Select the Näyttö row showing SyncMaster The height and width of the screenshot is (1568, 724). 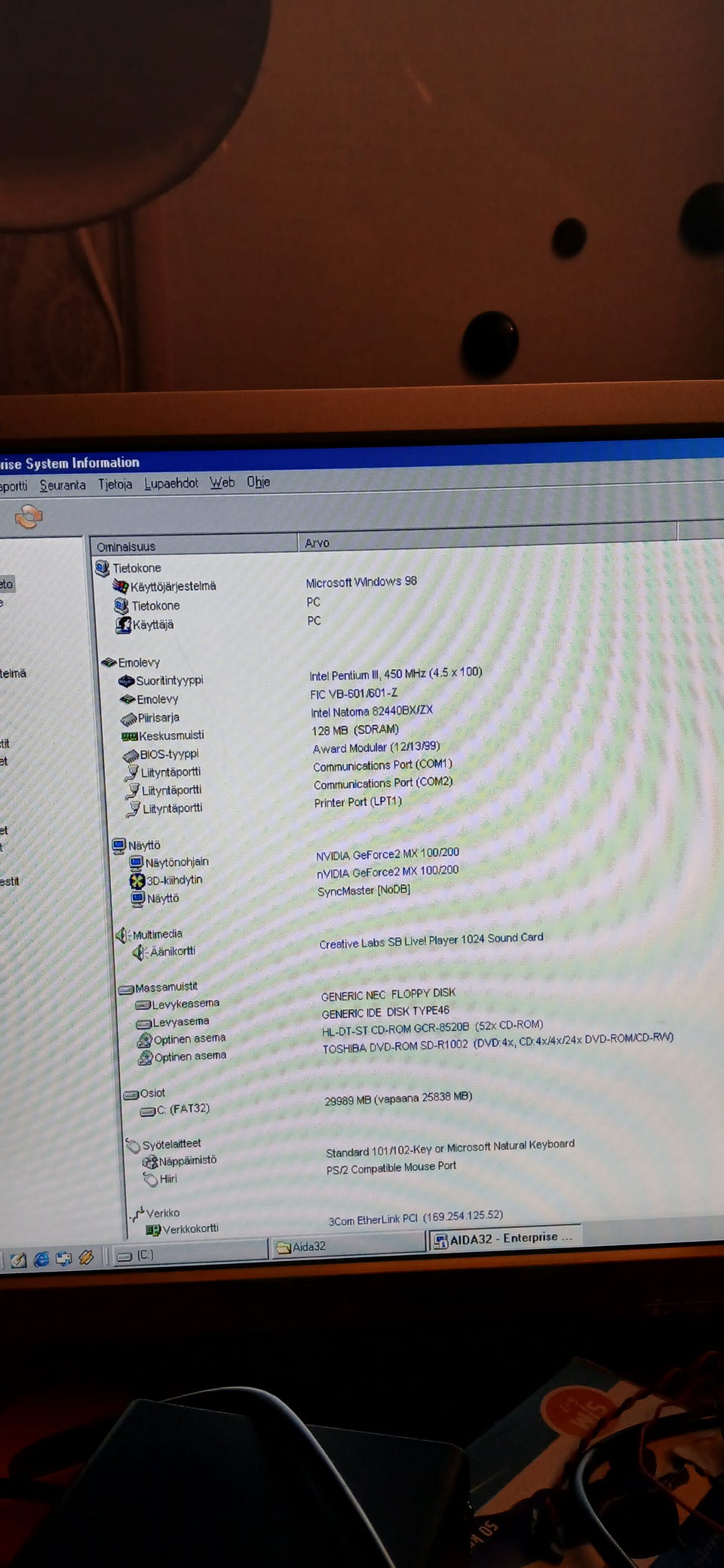pyautogui.click(x=155, y=899)
